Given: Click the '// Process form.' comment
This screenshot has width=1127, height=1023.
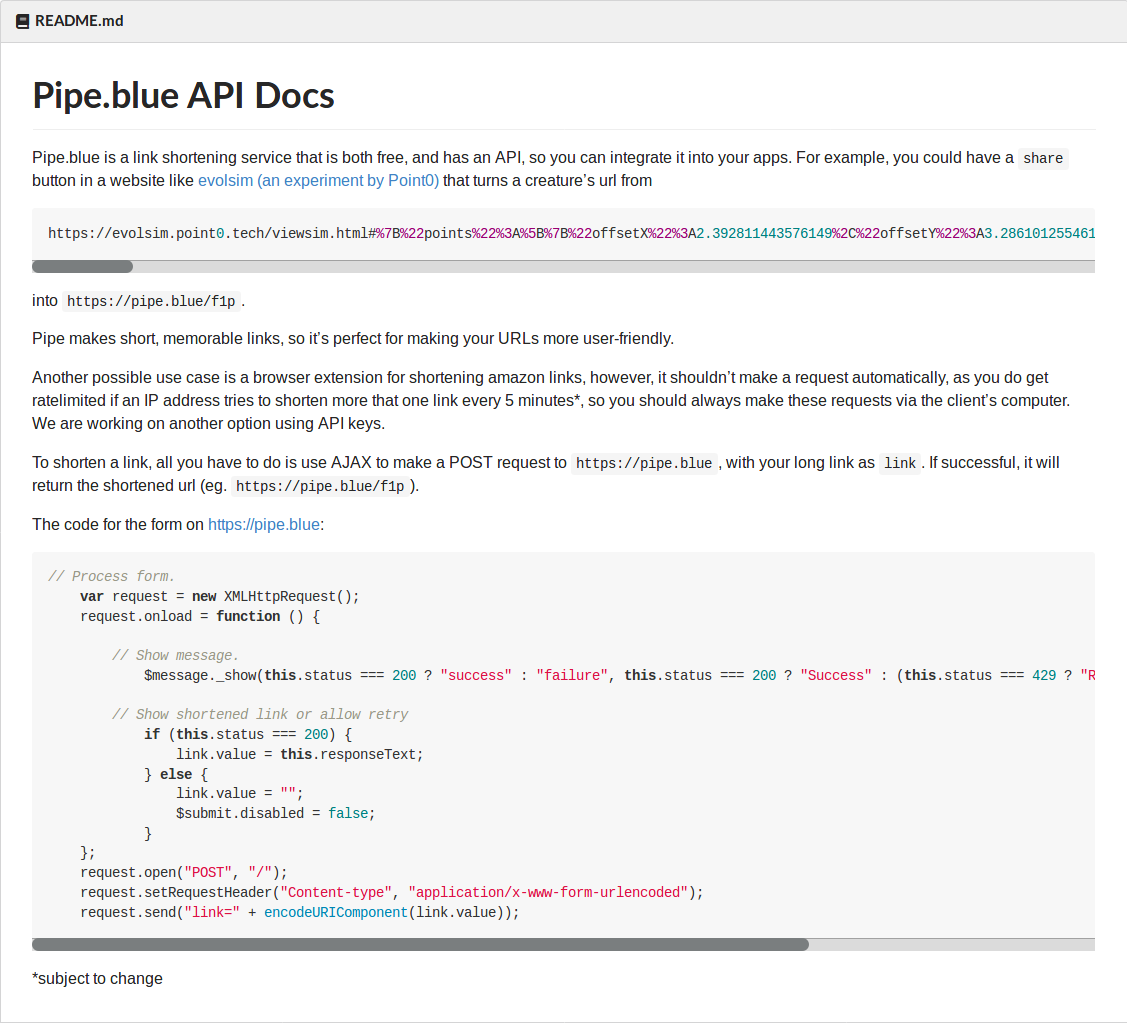Looking at the screenshot, I should (111, 577).
